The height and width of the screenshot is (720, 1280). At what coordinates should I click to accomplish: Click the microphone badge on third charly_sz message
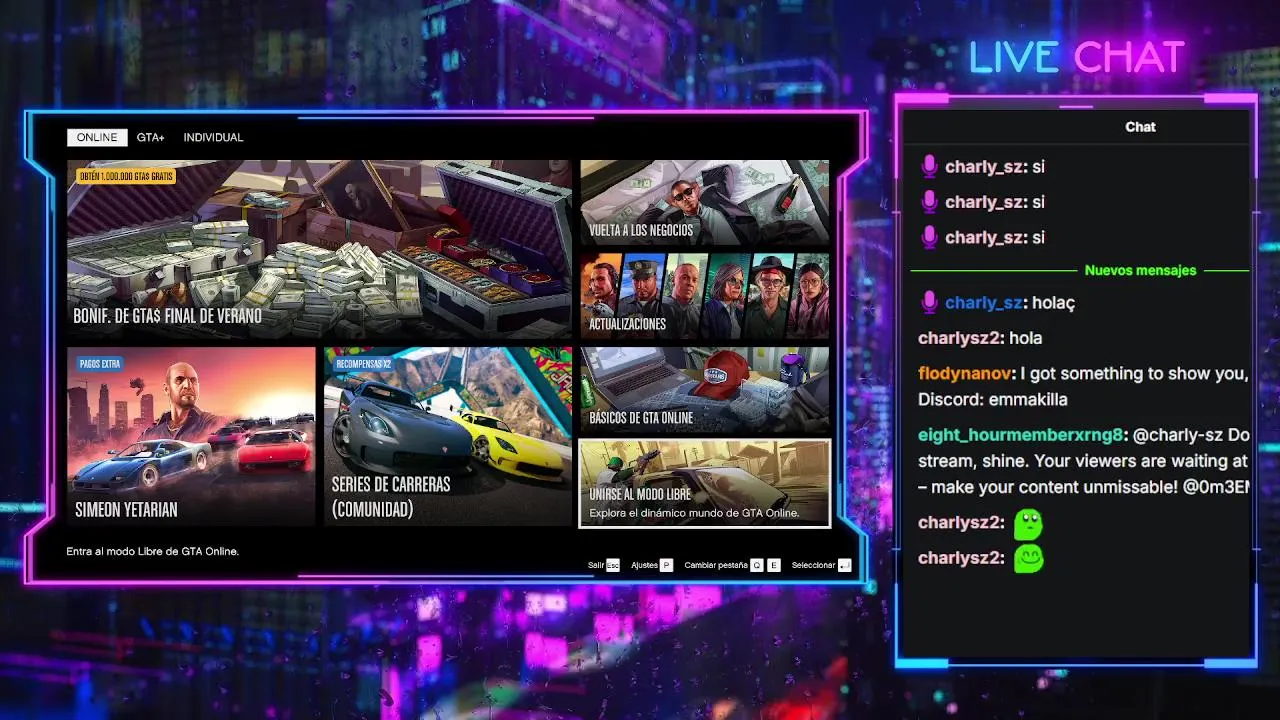[x=929, y=237]
